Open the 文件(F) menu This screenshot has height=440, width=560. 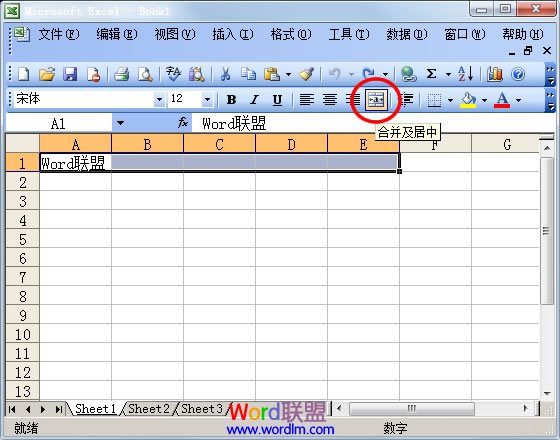(59, 34)
